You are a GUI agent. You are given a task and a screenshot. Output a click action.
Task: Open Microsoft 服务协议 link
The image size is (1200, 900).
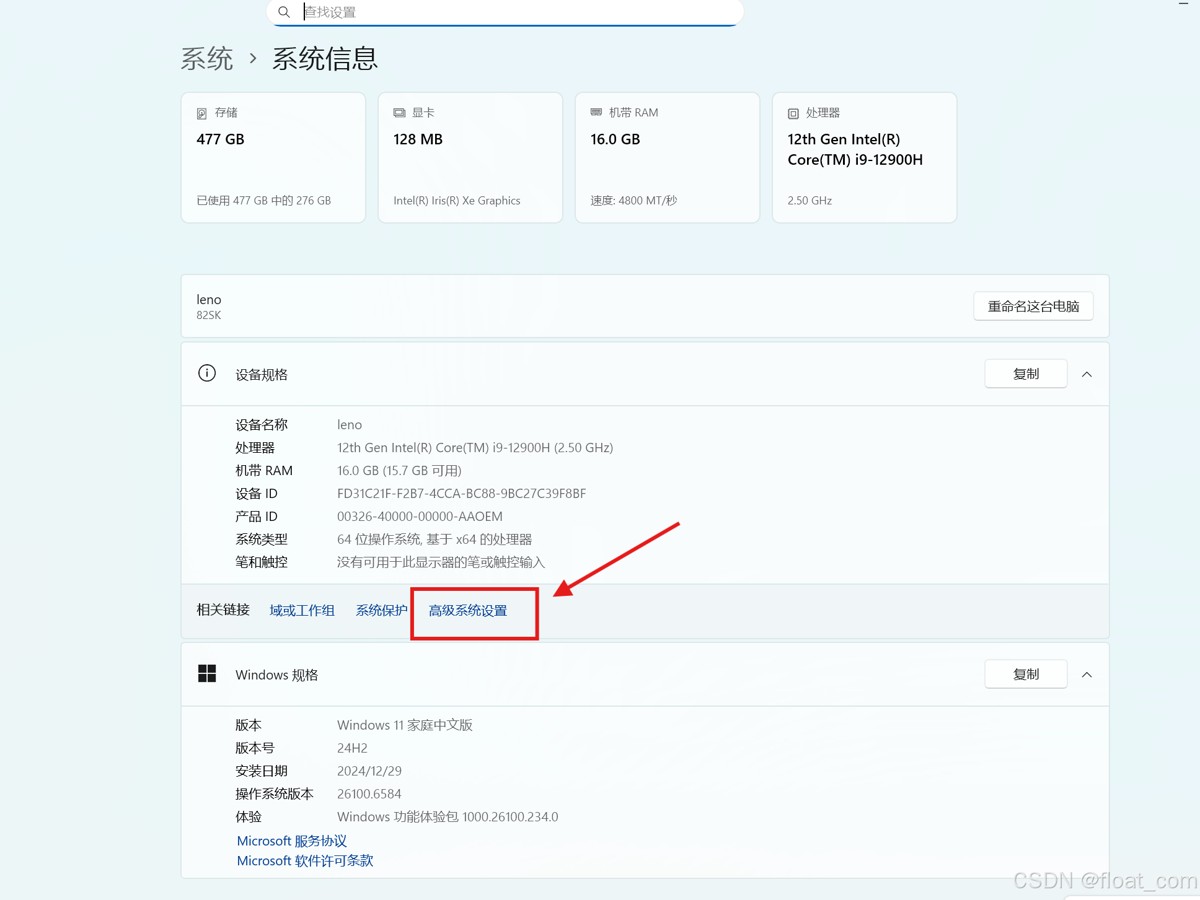(292, 841)
